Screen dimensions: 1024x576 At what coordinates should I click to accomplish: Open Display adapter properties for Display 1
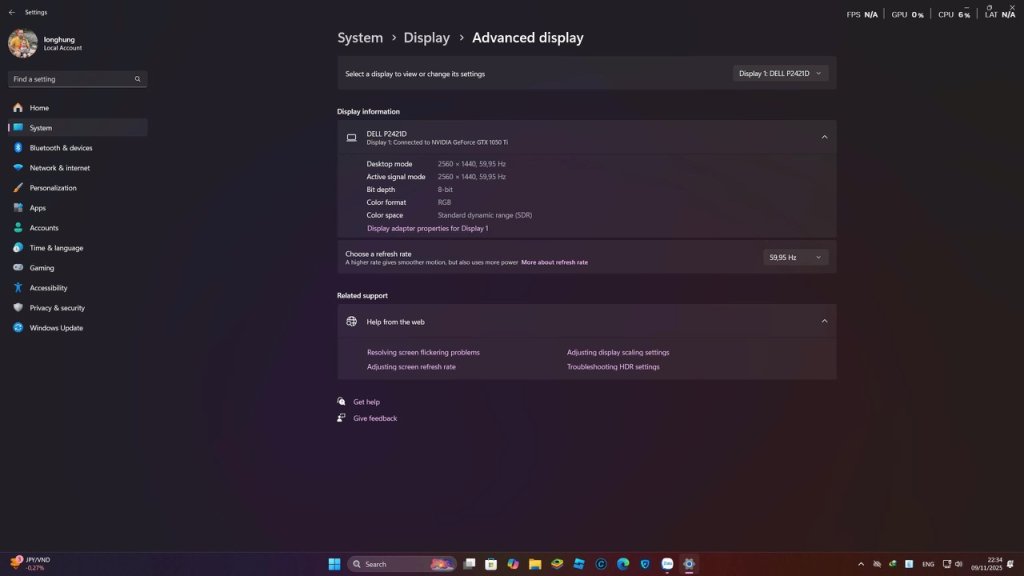coord(427,228)
